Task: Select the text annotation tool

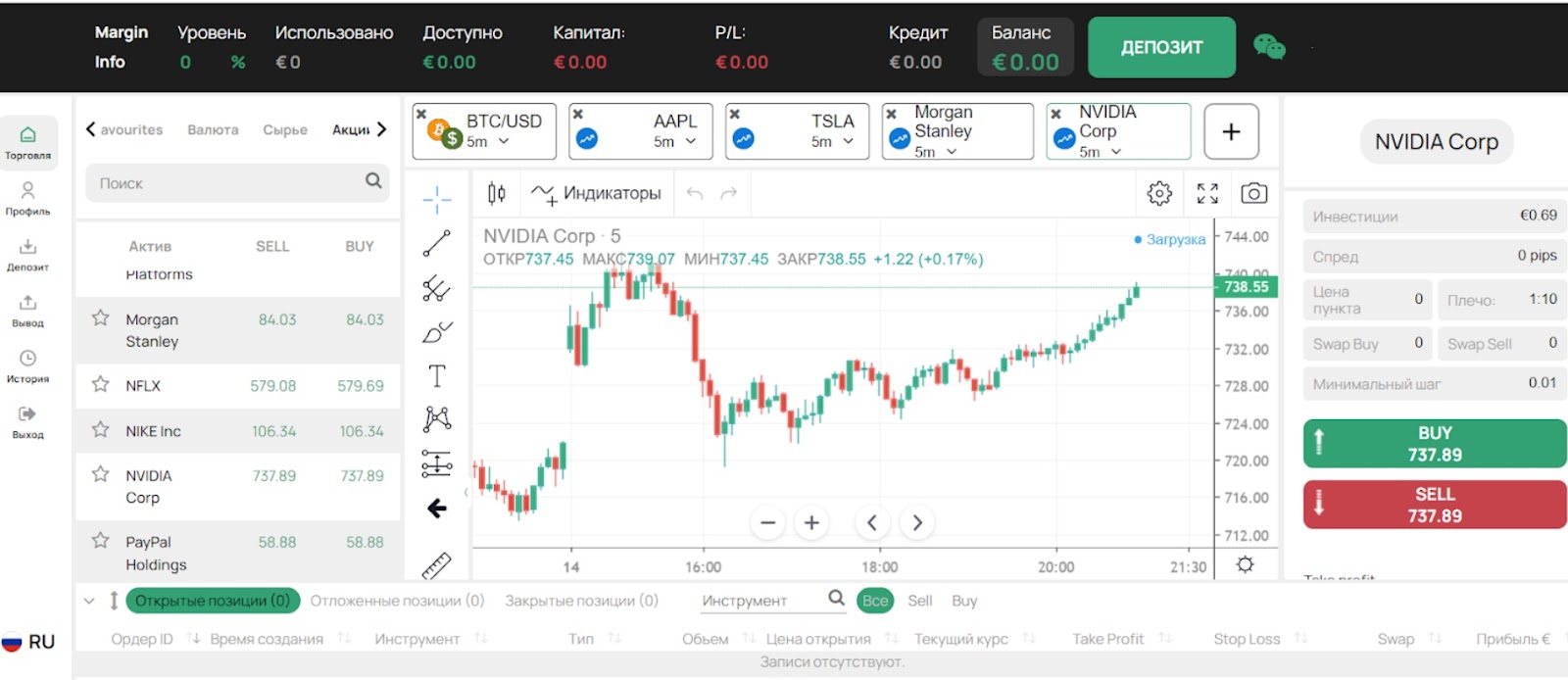Action: click(437, 375)
